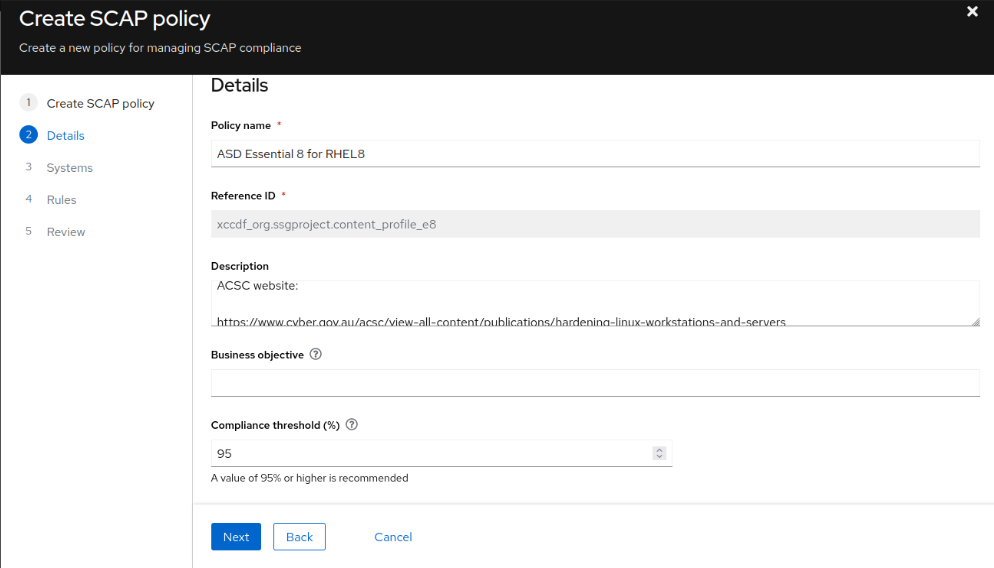Jump to Review wizard step

point(66,232)
